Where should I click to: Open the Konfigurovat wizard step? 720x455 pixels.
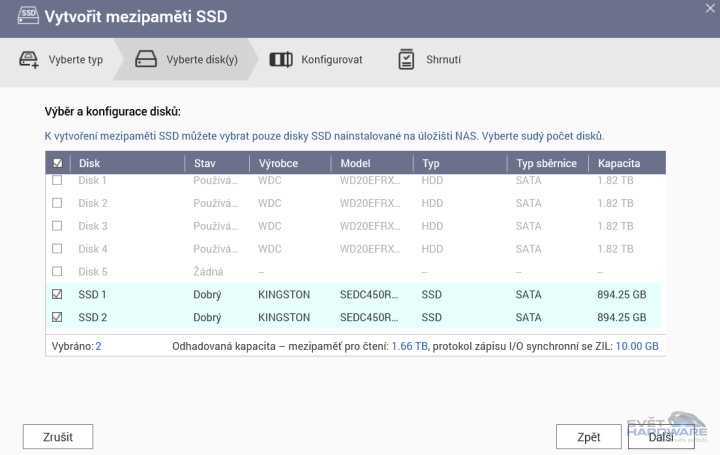pyautogui.click(x=331, y=60)
